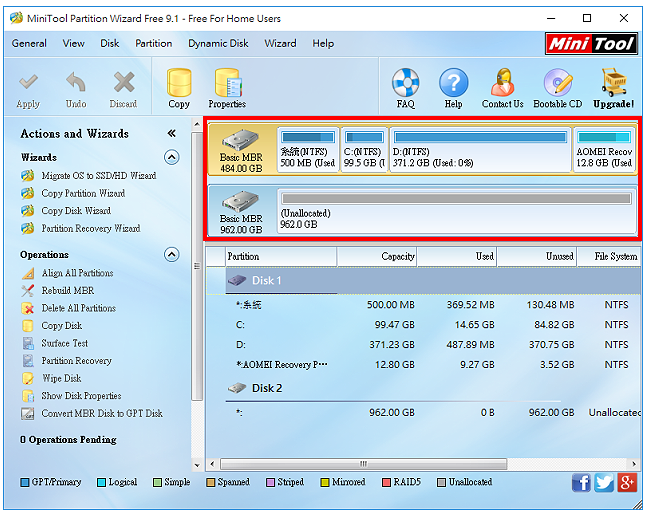Select the 962.00 GB Basic MBR disk
Viewport: 650px width, 516px height.
(242, 211)
